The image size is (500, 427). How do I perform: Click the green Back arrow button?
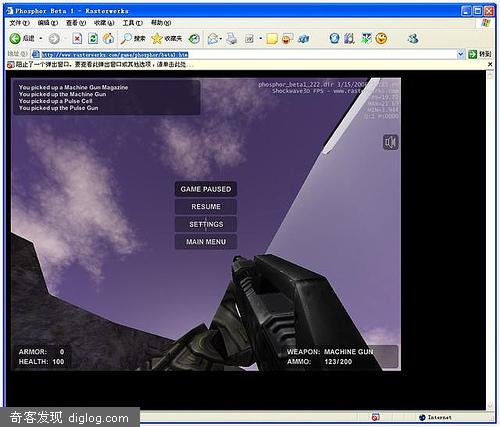pyautogui.click(x=15, y=39)
